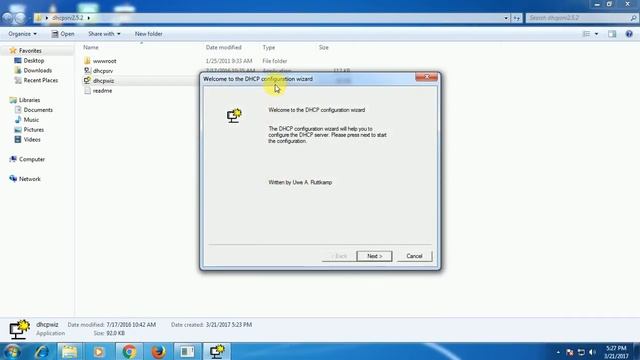Viewport: 640px width, 360px height.
Task: Click the refresh button beside address bar
Action: (517, 18)
